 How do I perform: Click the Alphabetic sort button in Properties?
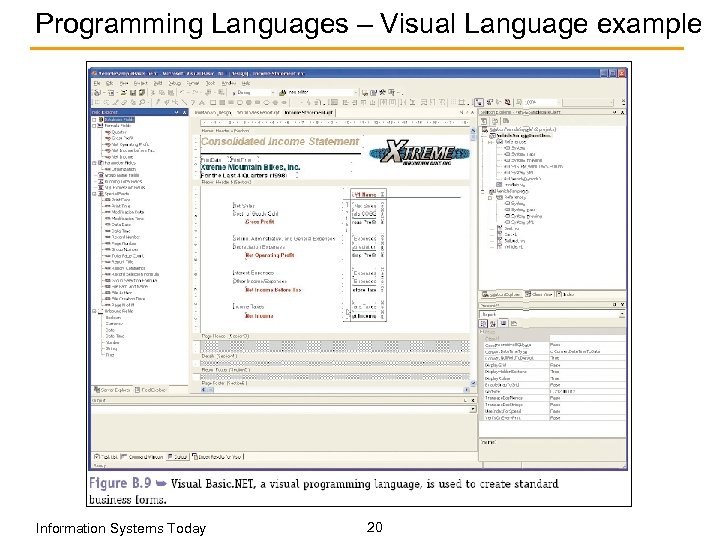(493, 324)
